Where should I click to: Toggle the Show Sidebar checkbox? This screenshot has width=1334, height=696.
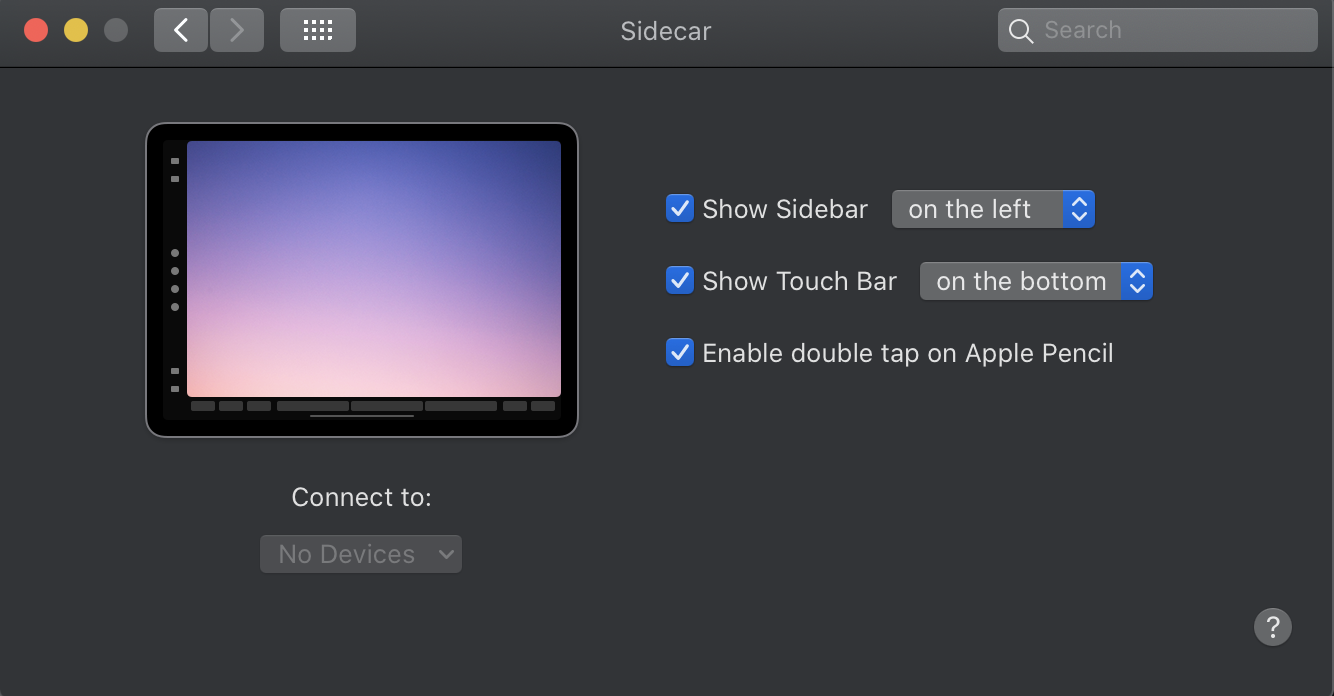[x=680, y=209]
